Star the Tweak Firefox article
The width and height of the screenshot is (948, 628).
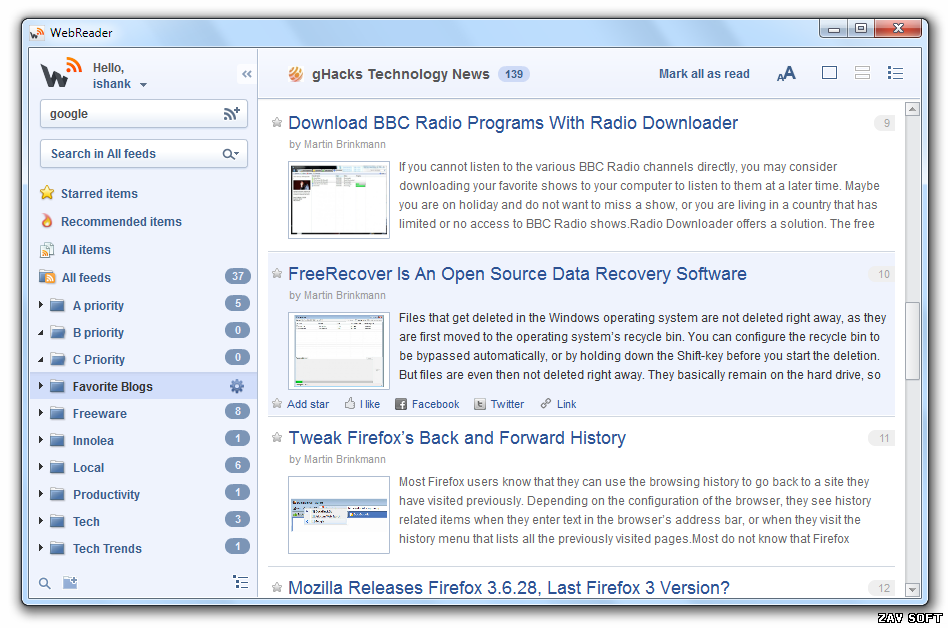tap(277, 438)
